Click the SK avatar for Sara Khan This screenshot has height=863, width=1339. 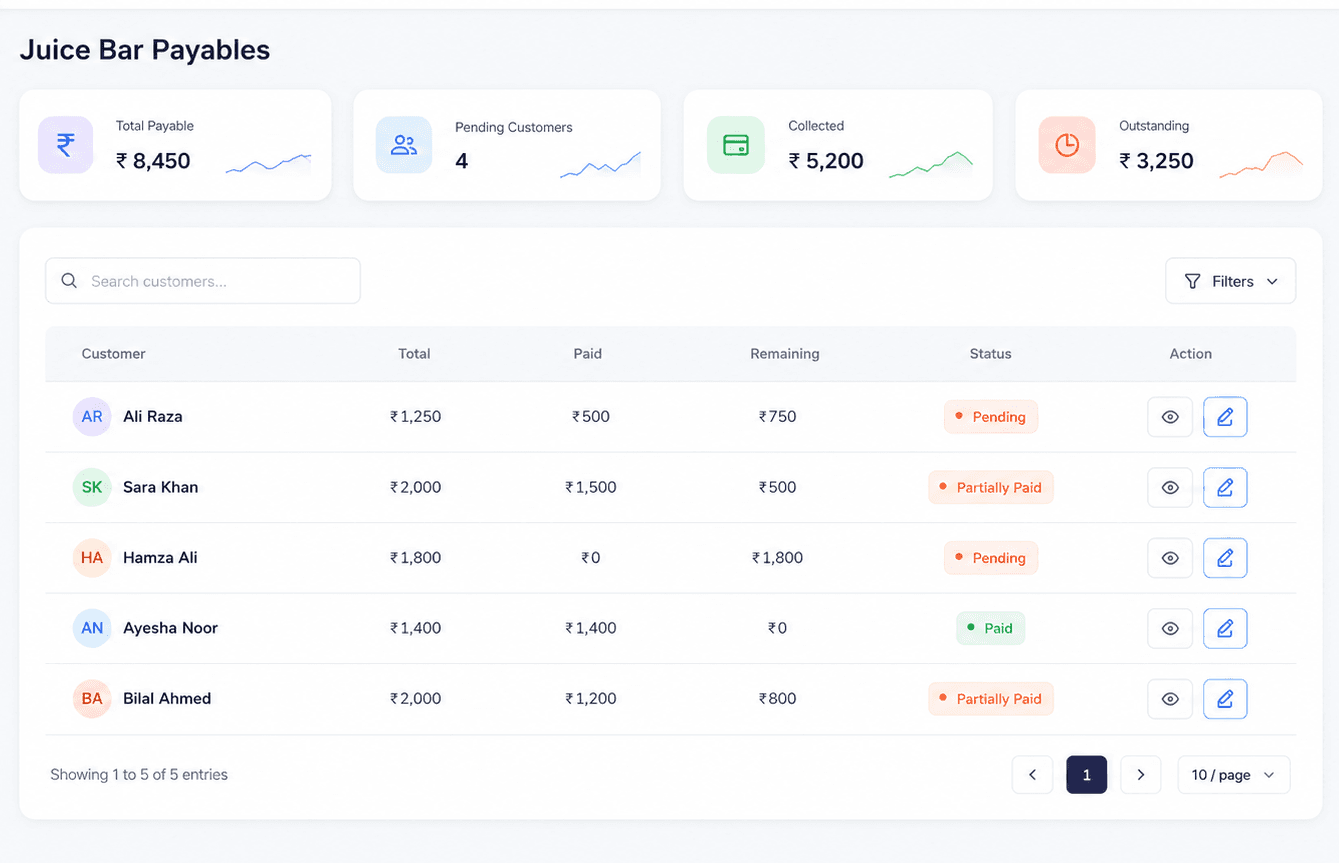[x=92, y=488]
